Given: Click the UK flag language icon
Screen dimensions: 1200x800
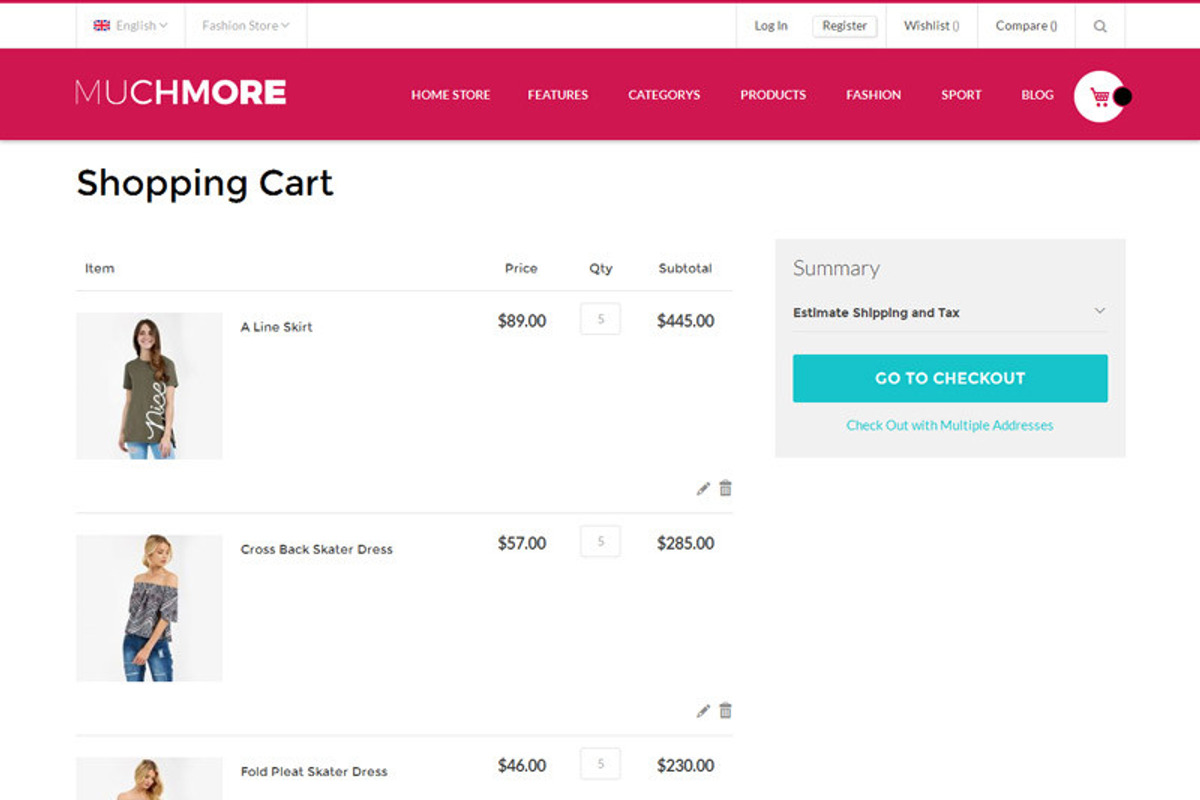Looking at the screenshot, I should coord(102,26).
